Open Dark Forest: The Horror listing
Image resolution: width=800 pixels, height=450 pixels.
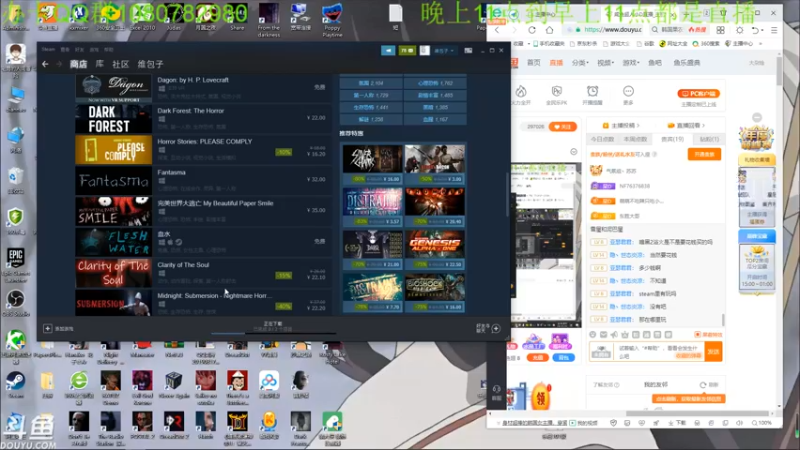pos(202,118)
